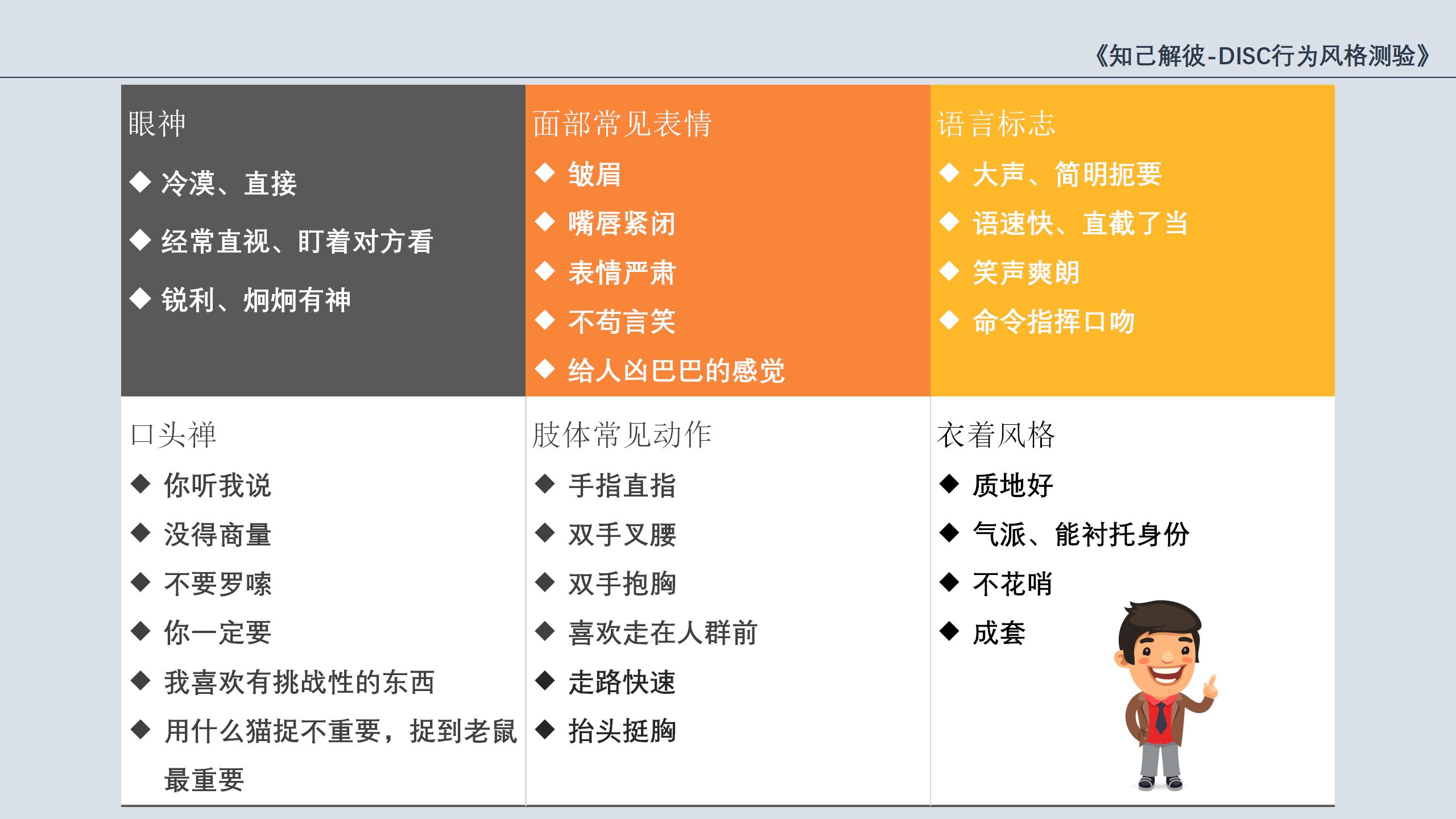Screen dimensions: 1456x819
Task: Click the bullet text 走路快速
Action: pyautogui.click(x=622, y=682)
